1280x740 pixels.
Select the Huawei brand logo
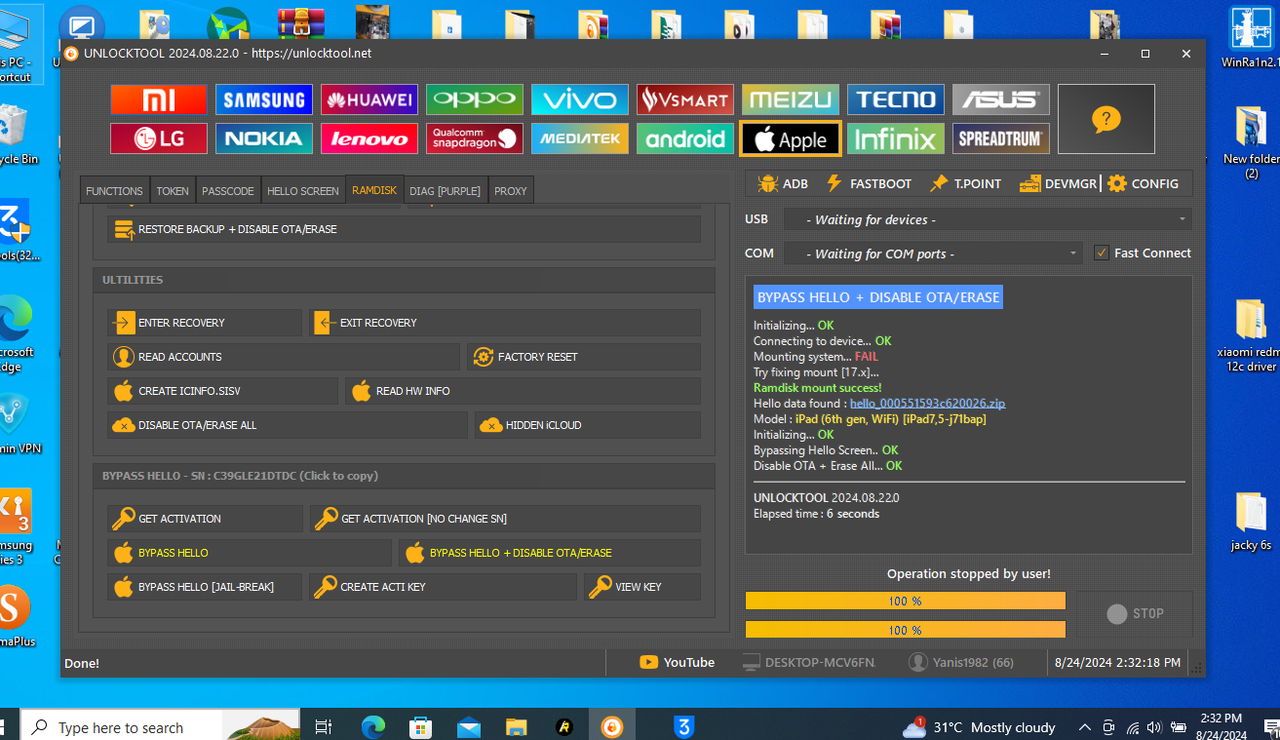(x=369, y=99)
